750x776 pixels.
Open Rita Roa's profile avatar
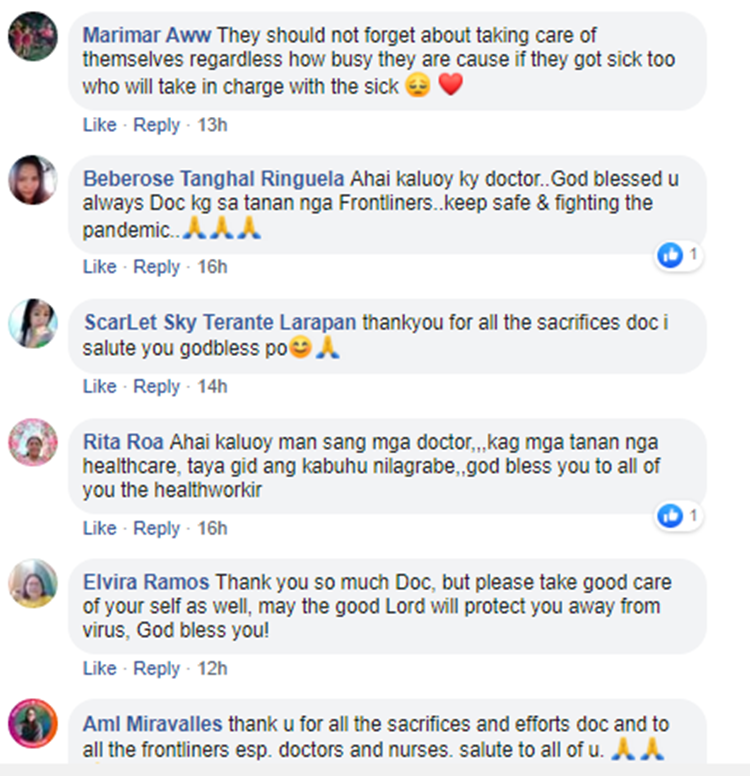pos(33,442)
